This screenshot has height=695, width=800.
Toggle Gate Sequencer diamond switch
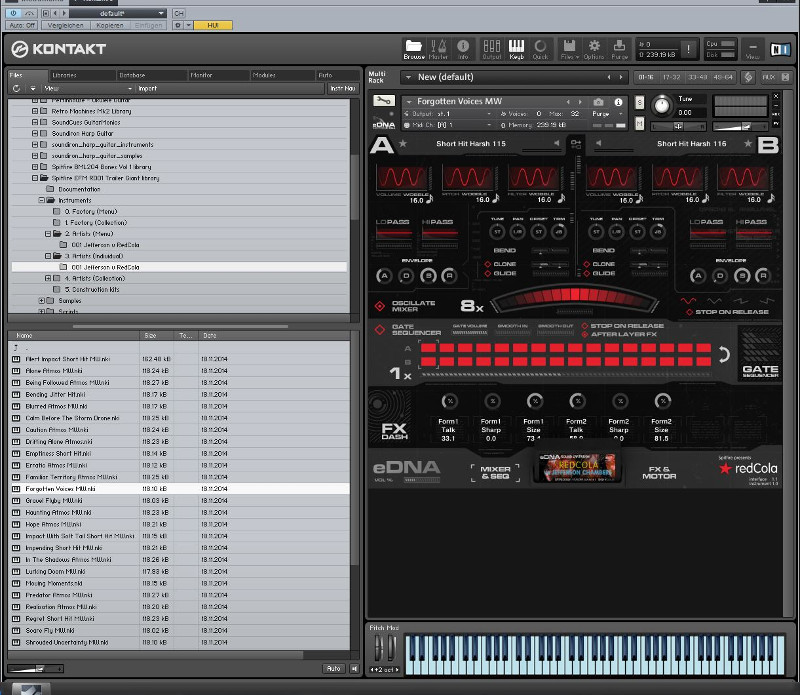click(x=380, y=329)
